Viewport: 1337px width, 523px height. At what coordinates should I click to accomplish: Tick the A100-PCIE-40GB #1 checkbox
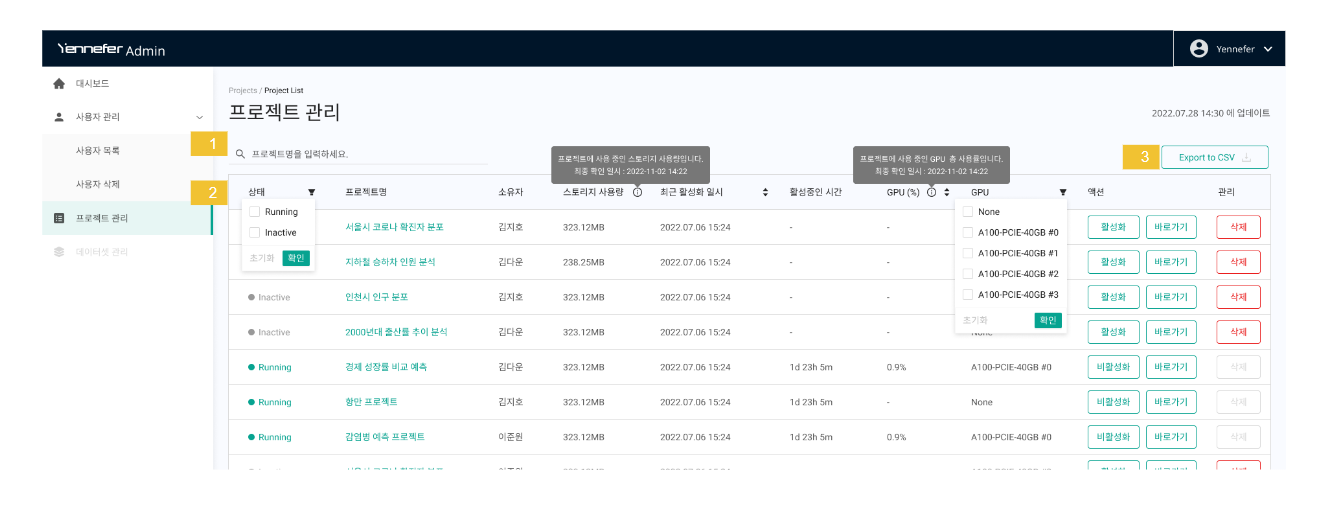[x=967, y=253]
